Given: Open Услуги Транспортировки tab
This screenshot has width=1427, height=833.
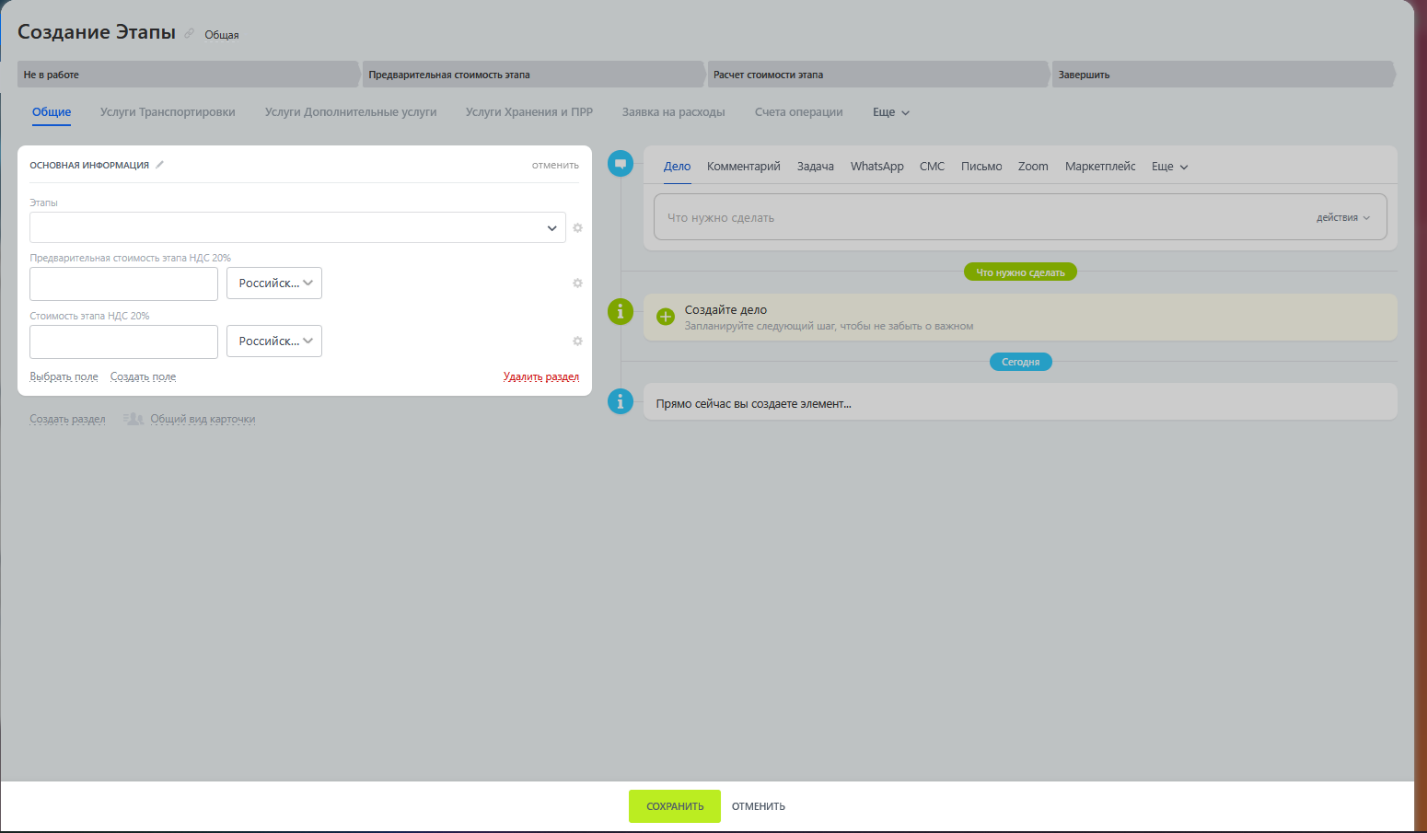Looking at the screenshot, I should pyautogui.click(x=168, y=112).
